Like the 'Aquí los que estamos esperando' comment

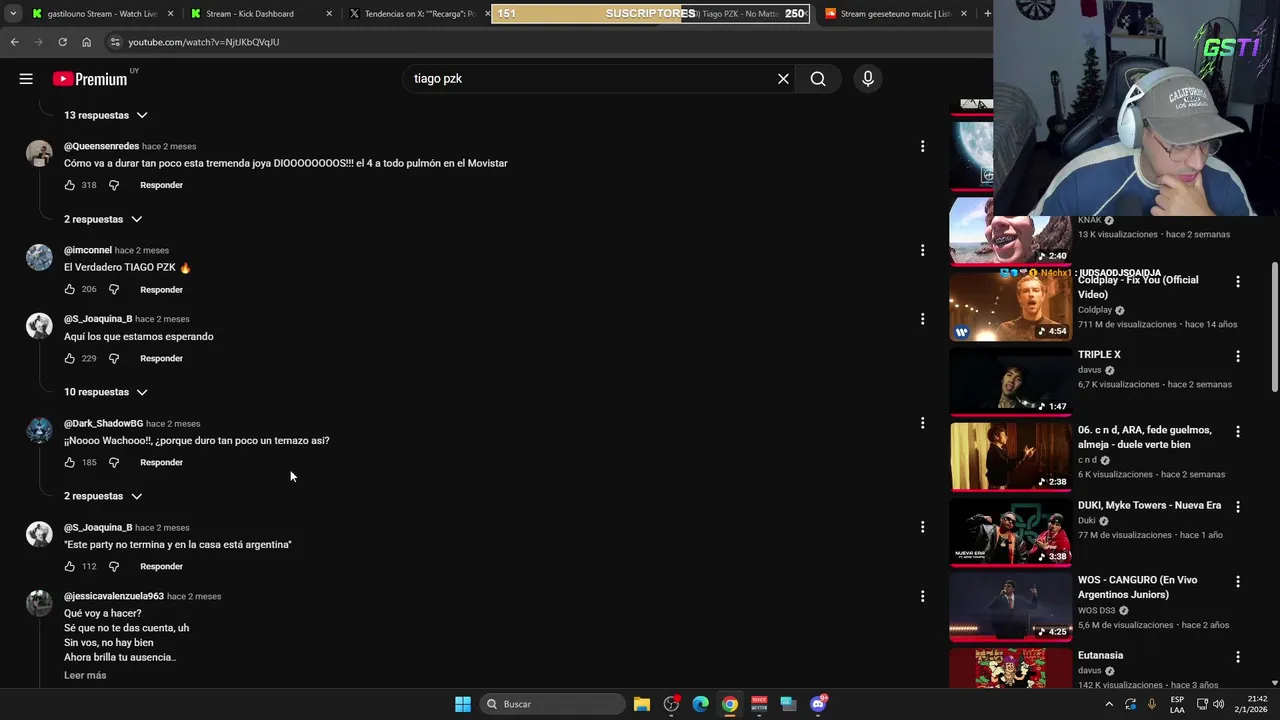69,358
